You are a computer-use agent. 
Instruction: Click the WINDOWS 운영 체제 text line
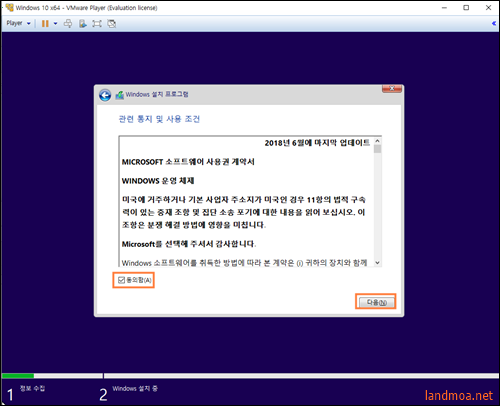[x=158, y=181]
